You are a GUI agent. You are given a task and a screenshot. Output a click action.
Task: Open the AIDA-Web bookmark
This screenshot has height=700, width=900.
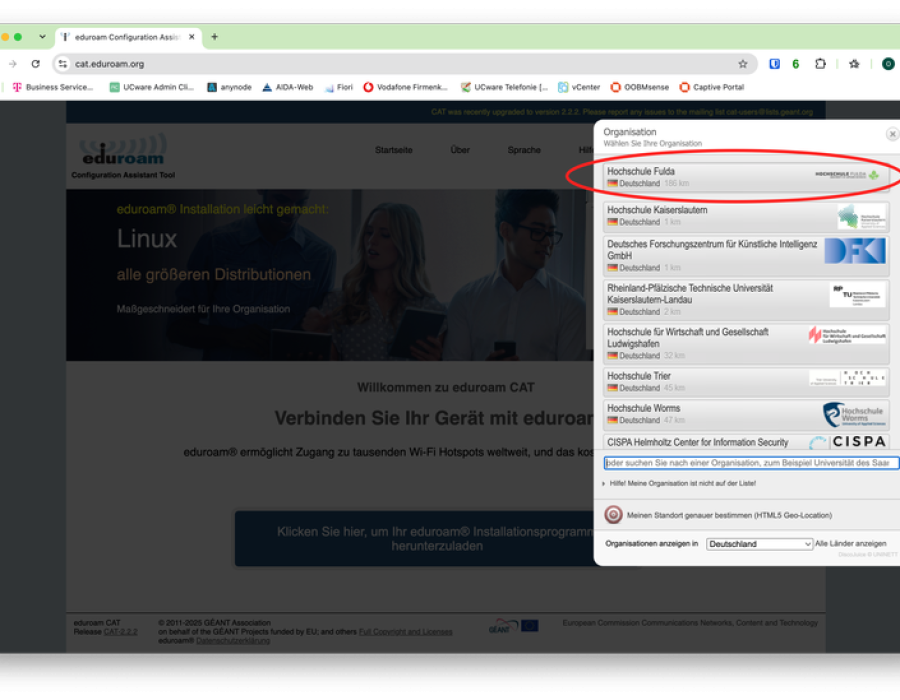[288, 87]
